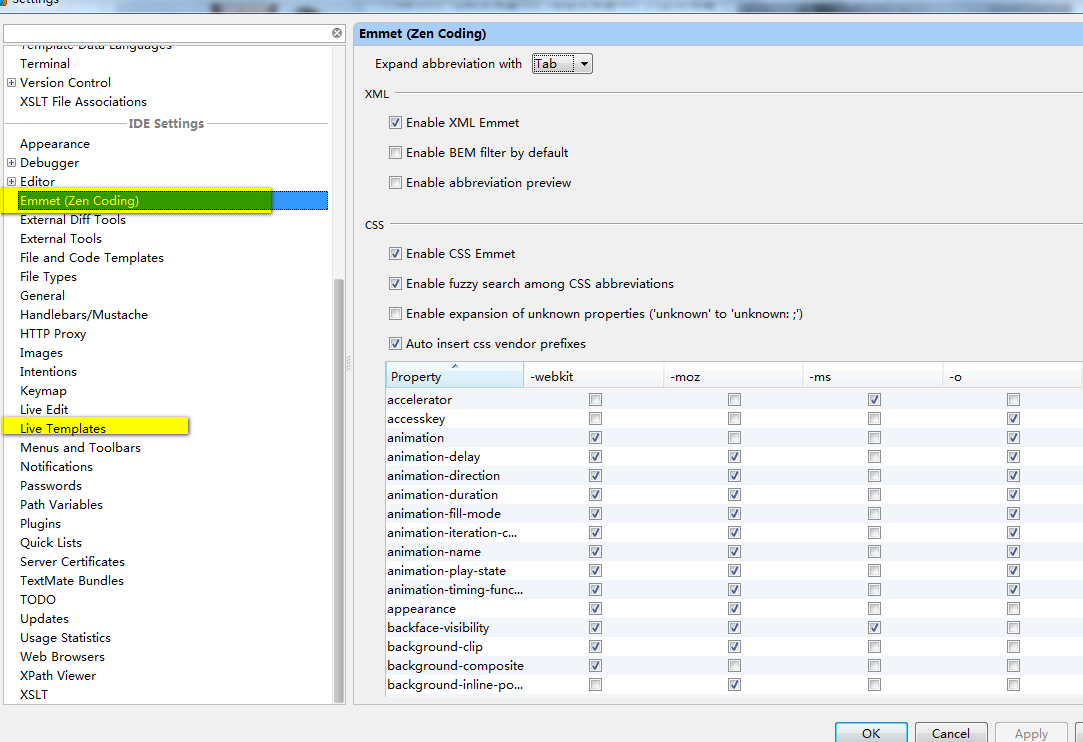Viewport: 1083px width, 742px height.
Task: Uncheck -ms for accelerator property
Action: point(874,399)
